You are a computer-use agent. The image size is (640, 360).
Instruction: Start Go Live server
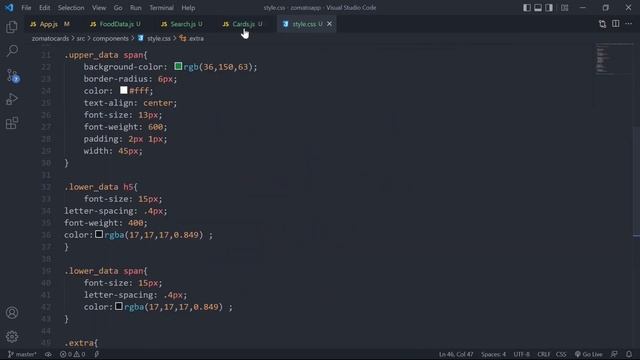[x=589, y=354]
